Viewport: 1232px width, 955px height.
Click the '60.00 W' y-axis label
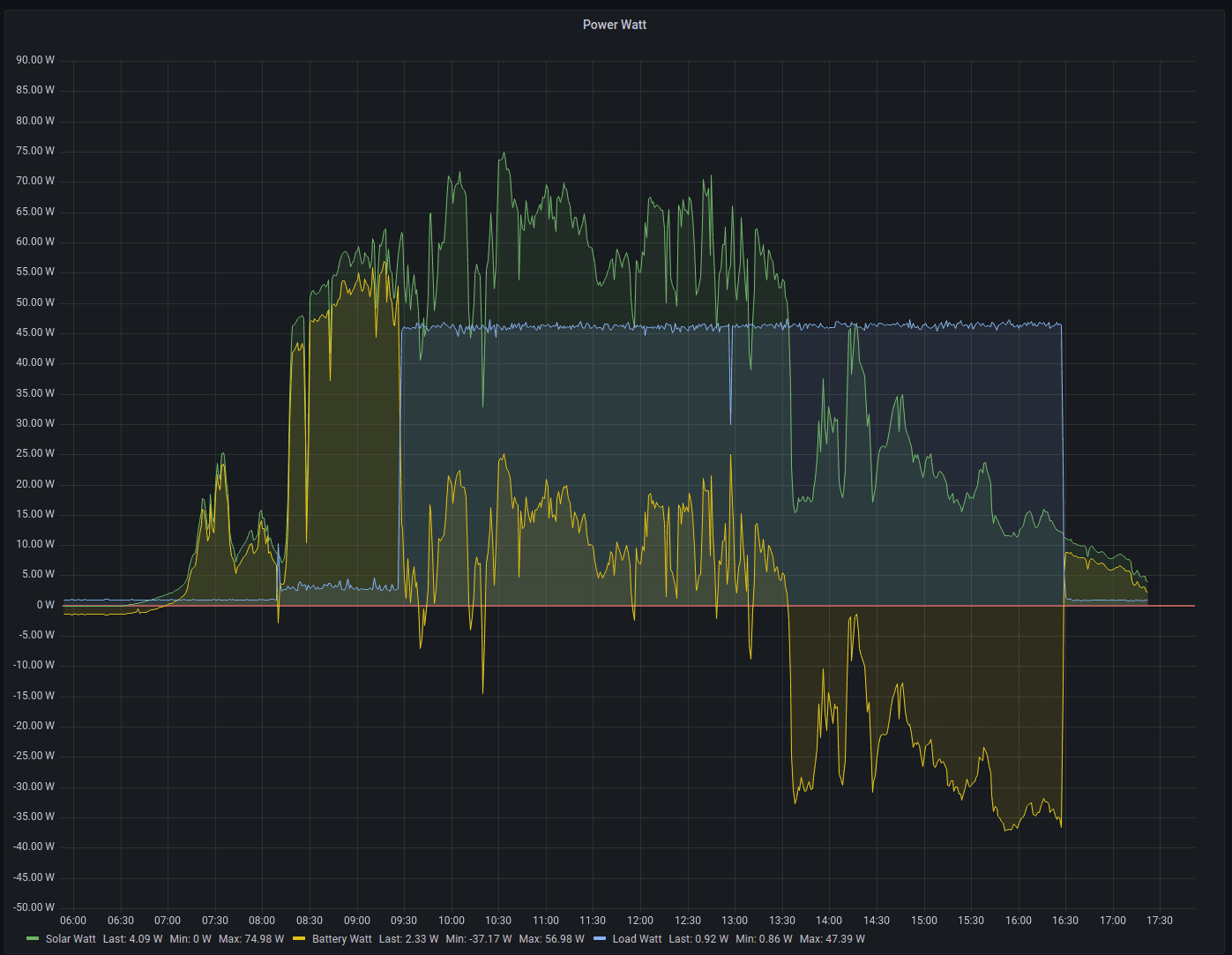click(x=35, y=242)
